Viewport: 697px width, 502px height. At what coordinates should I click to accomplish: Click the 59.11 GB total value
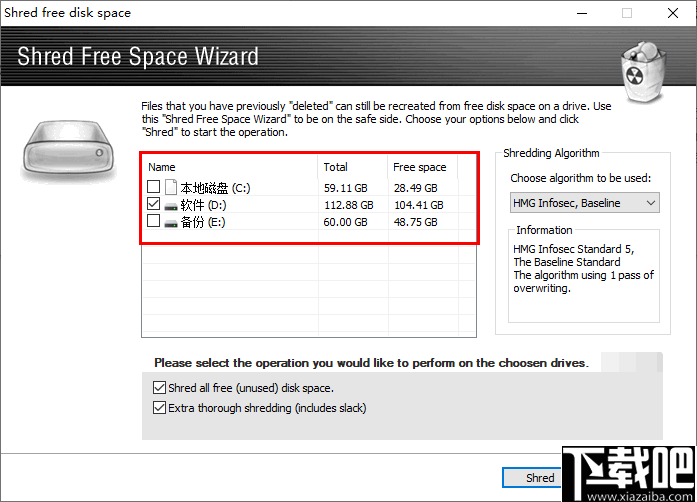point(345,188)
